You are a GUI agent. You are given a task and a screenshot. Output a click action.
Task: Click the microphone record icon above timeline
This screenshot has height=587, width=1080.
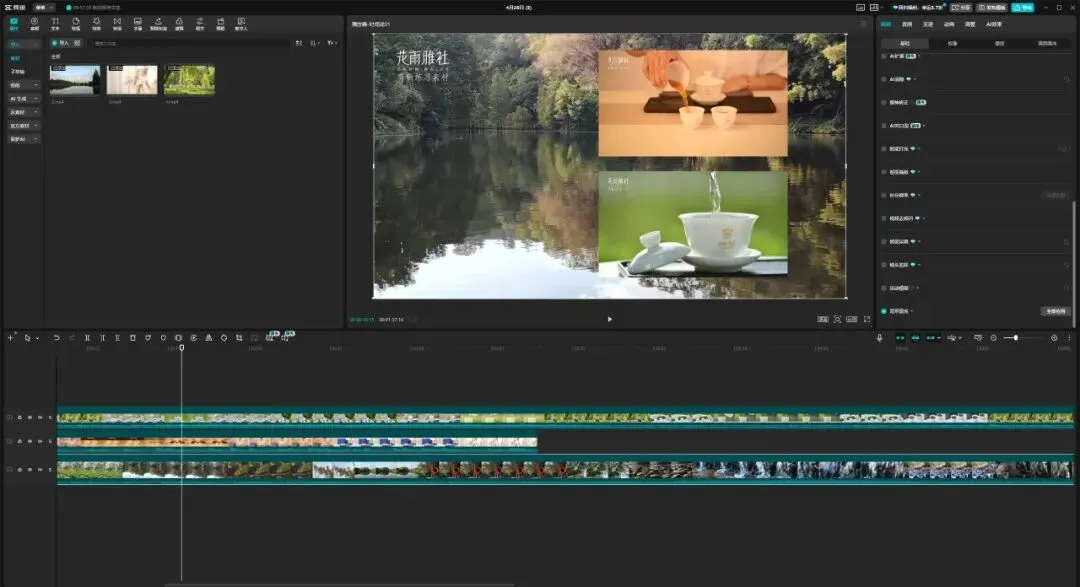coord(880,338)
